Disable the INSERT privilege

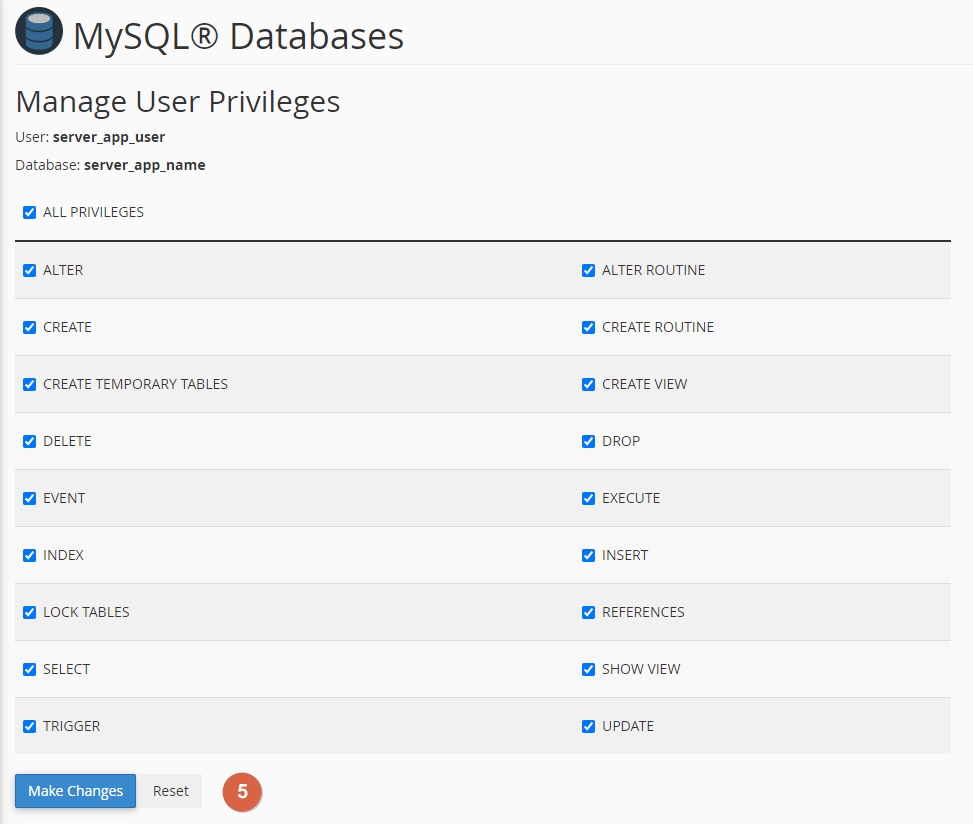point(588,555)
